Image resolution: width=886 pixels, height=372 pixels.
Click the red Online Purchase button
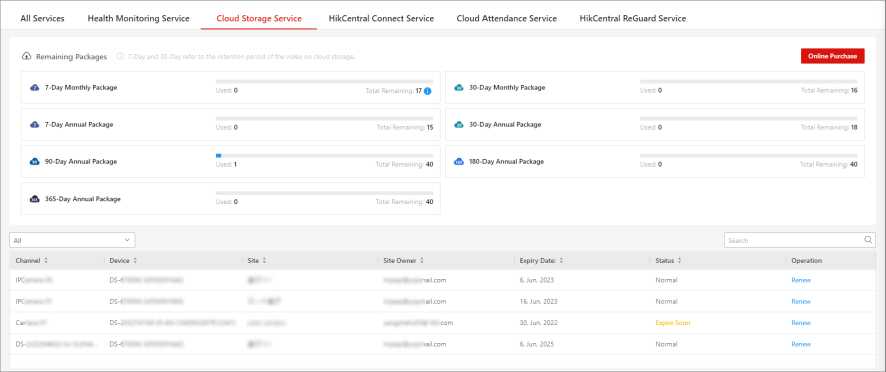832,56
